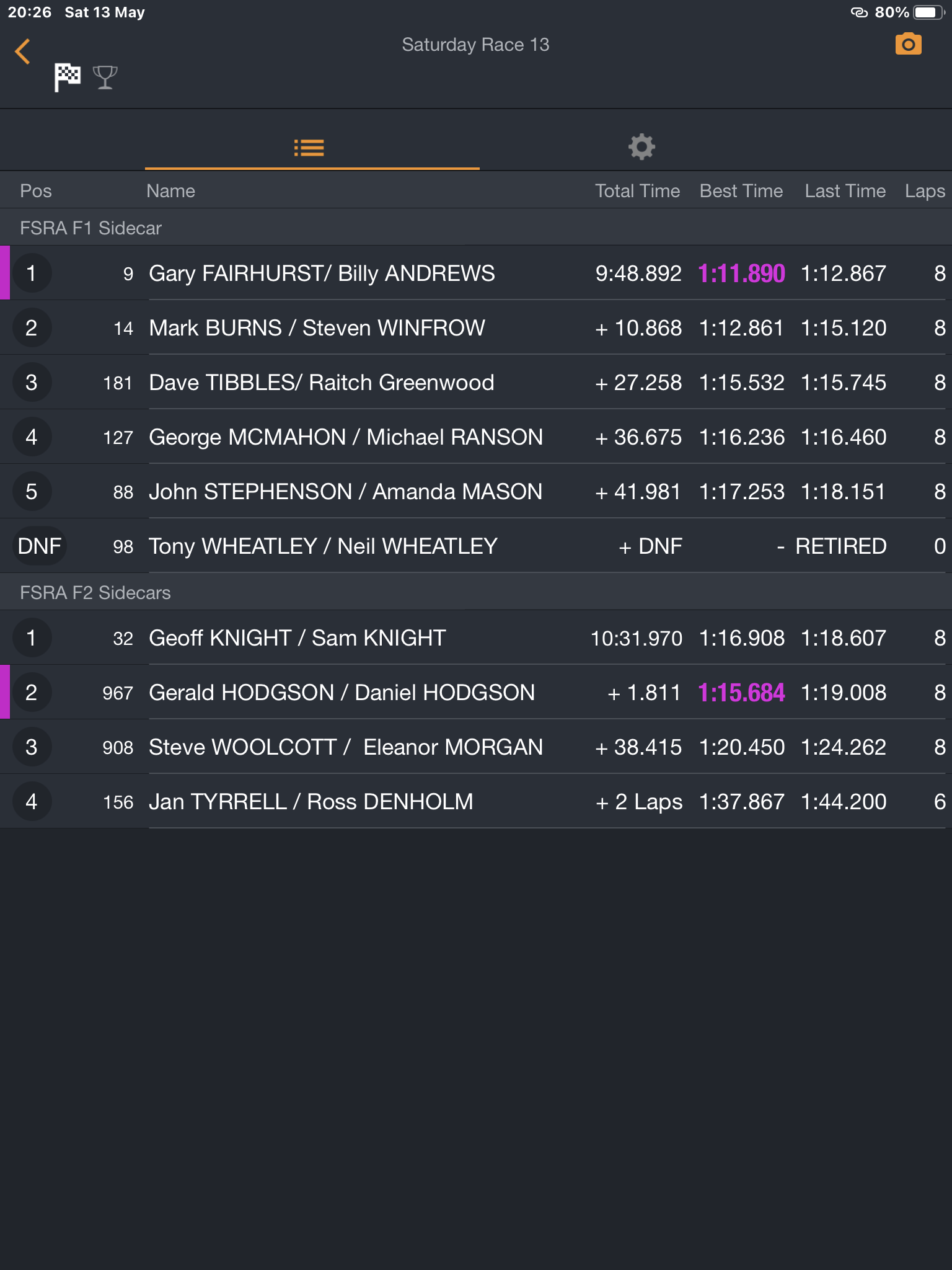Tap the Best Time column header

click(x=741, y=191)
